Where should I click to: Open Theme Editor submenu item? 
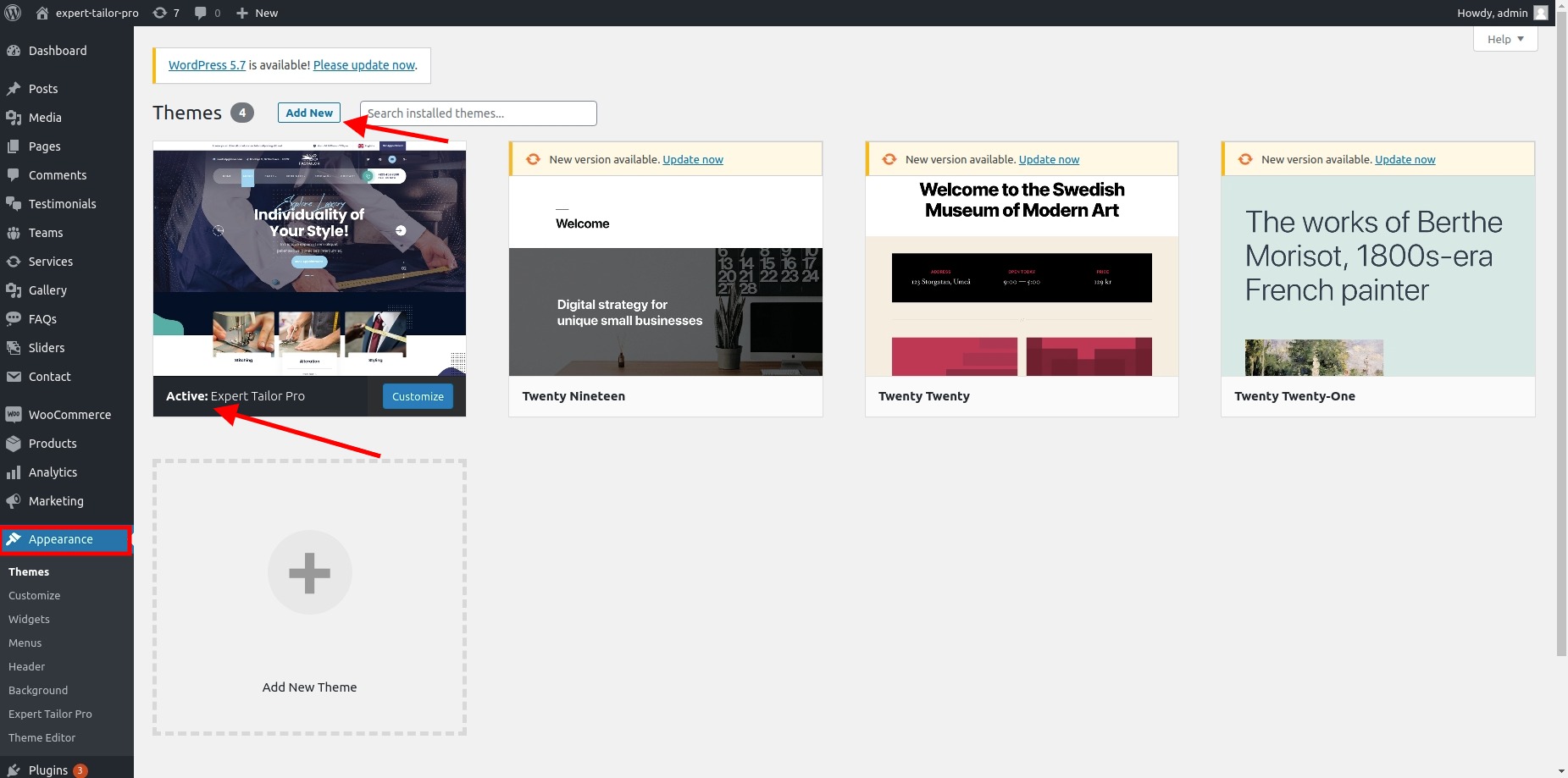(x=42, y=738)
